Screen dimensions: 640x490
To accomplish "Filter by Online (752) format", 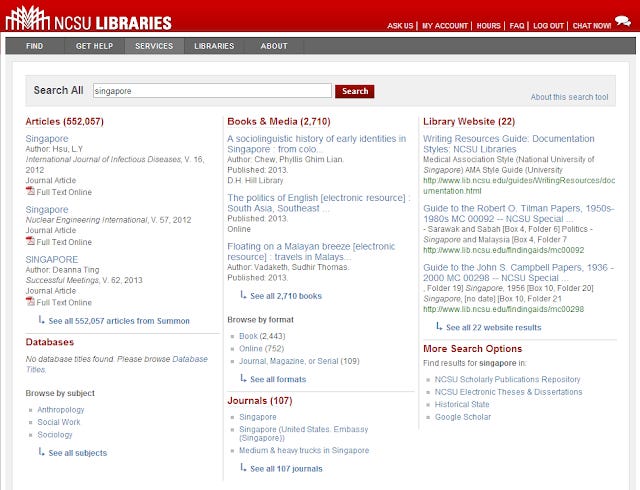I will (x=261, y=349).
